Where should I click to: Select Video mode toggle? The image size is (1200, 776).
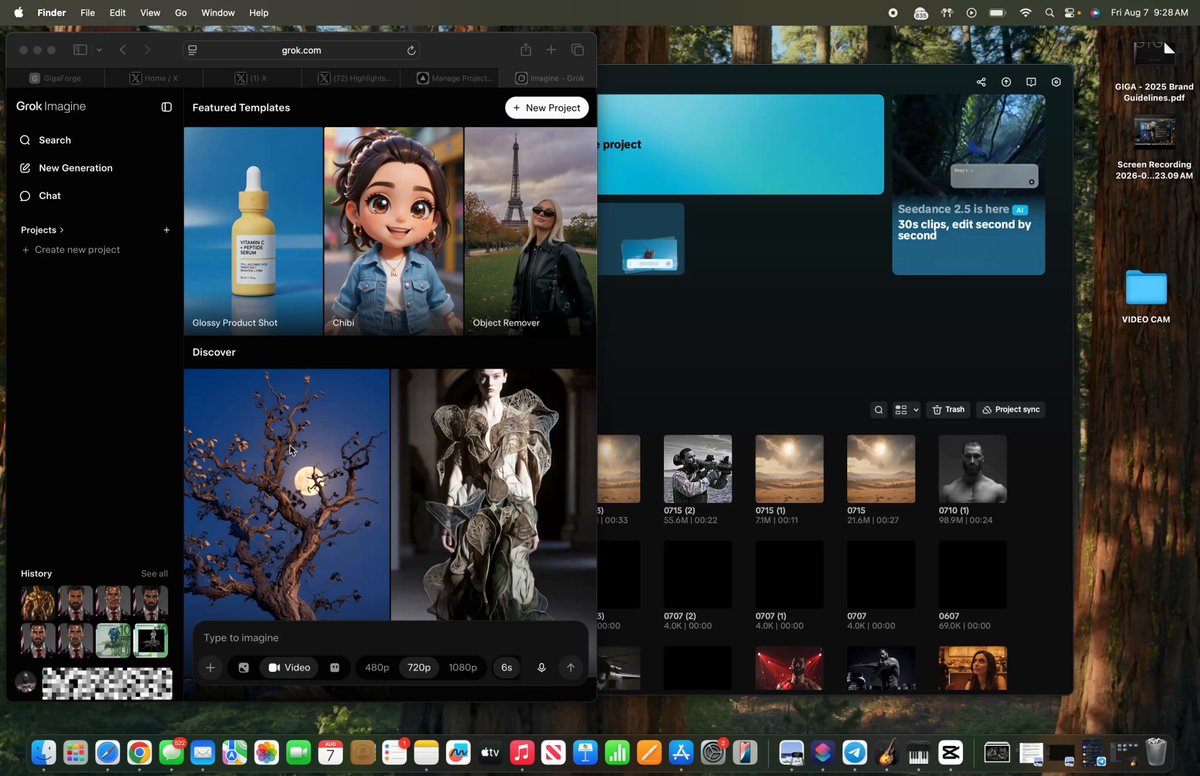tap(289, 668)
